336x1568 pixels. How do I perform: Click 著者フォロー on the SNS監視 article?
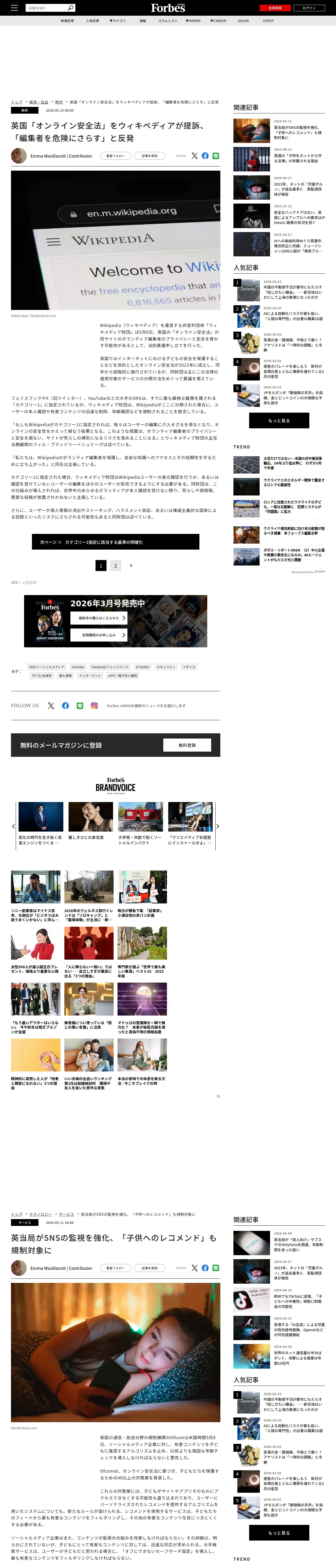115,1268
